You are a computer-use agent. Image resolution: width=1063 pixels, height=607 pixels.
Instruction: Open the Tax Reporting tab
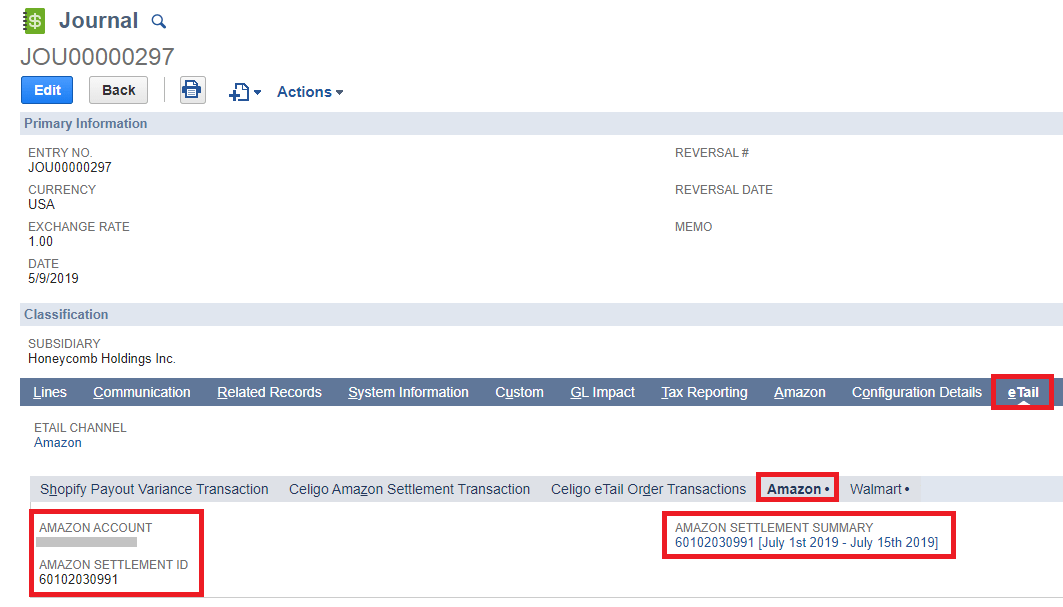click(704, 392)
